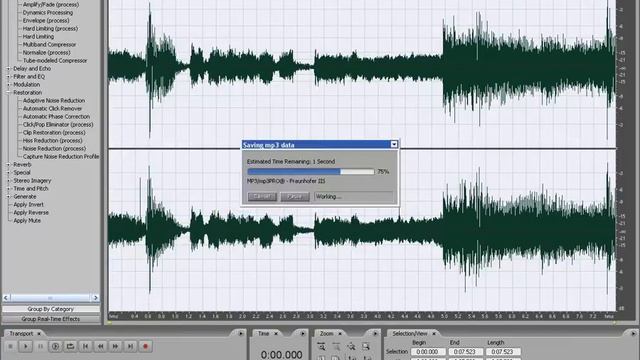Screen dimensions: 640x360
Task: Select Multiband Compressor effect
Action: point(49,44)
